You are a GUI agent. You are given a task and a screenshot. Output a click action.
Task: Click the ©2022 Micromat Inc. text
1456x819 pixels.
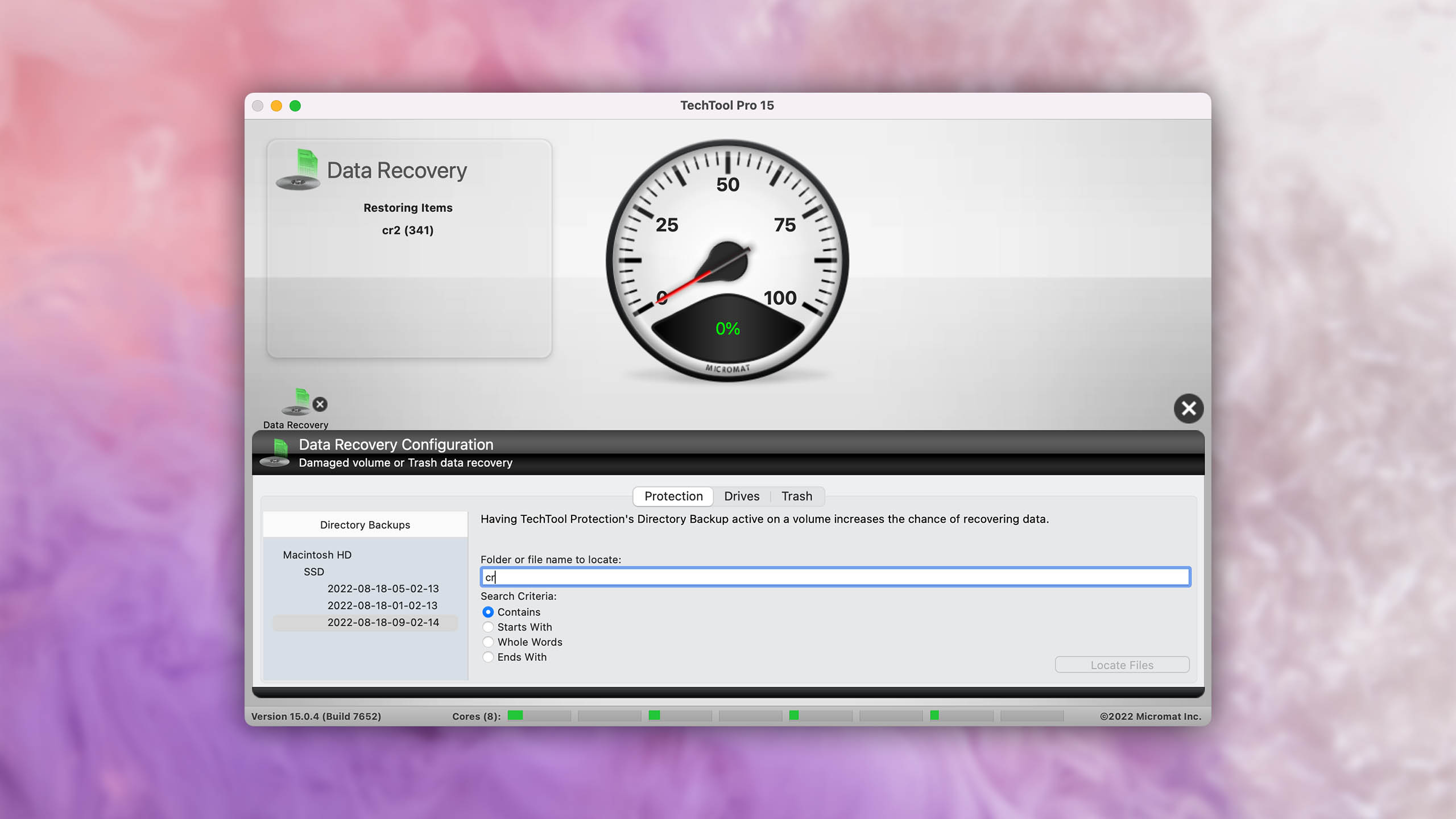(1151, 716)
